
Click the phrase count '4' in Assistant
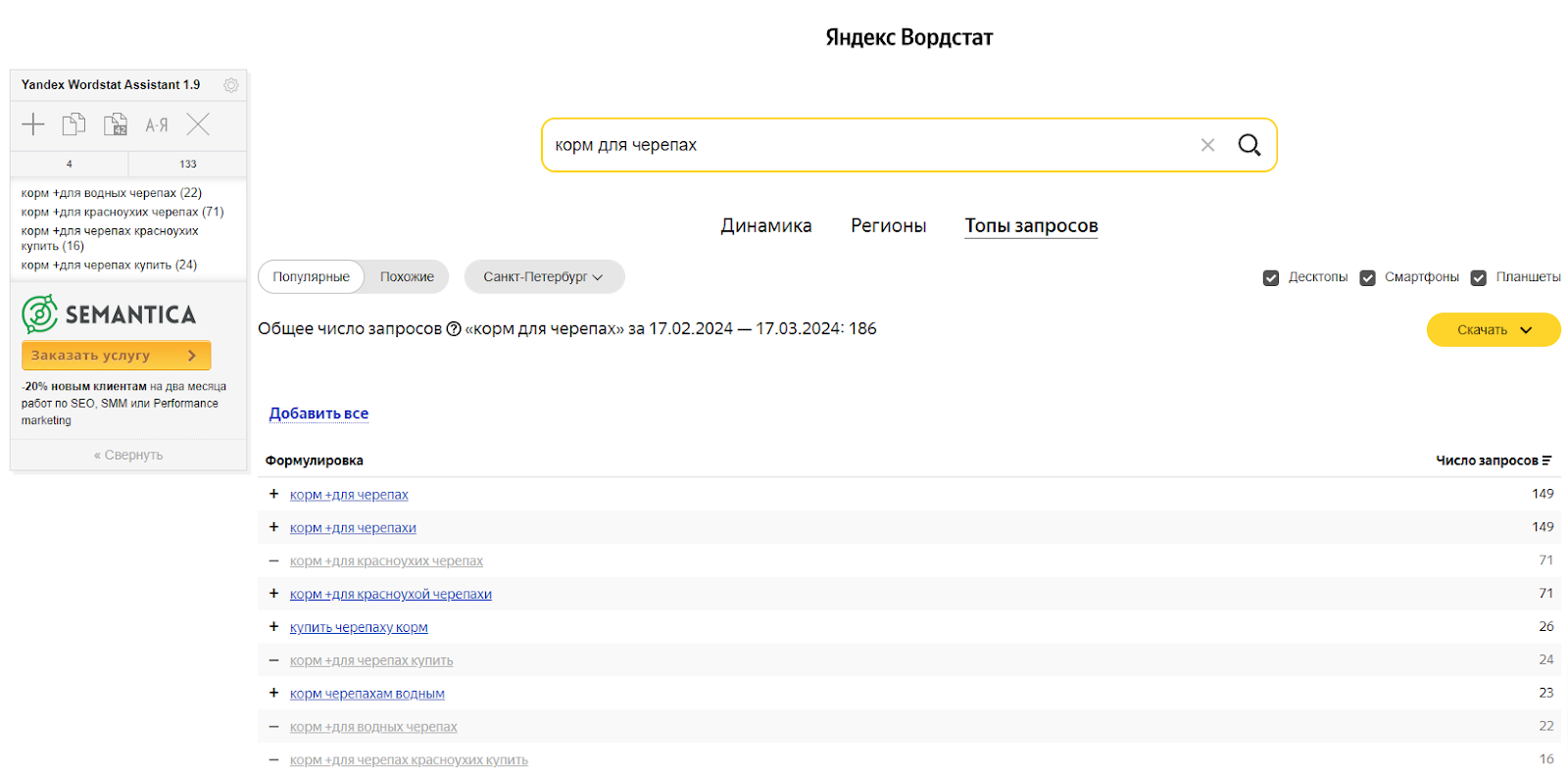69,165
